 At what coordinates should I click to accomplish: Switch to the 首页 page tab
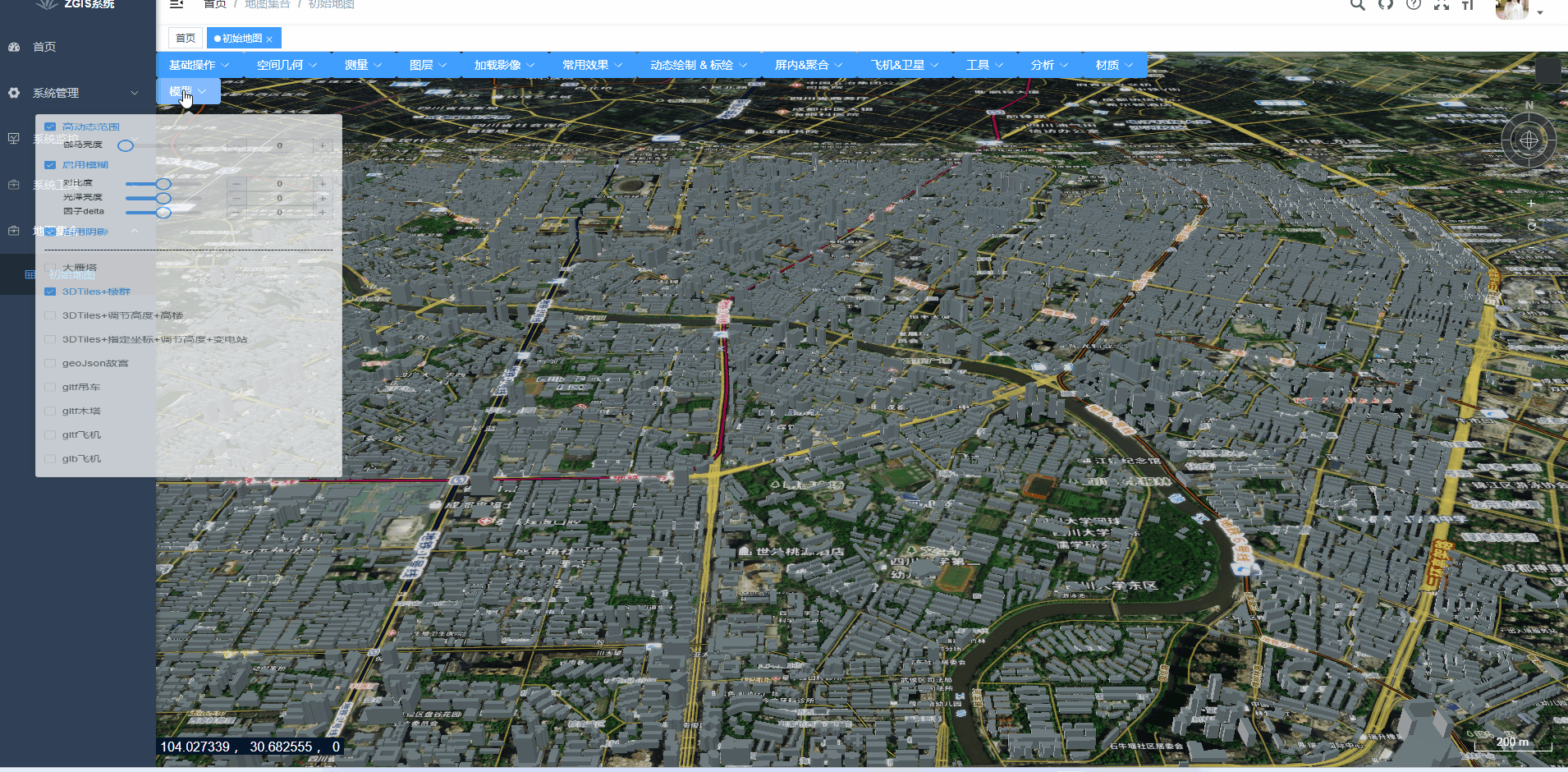[186, 38]
